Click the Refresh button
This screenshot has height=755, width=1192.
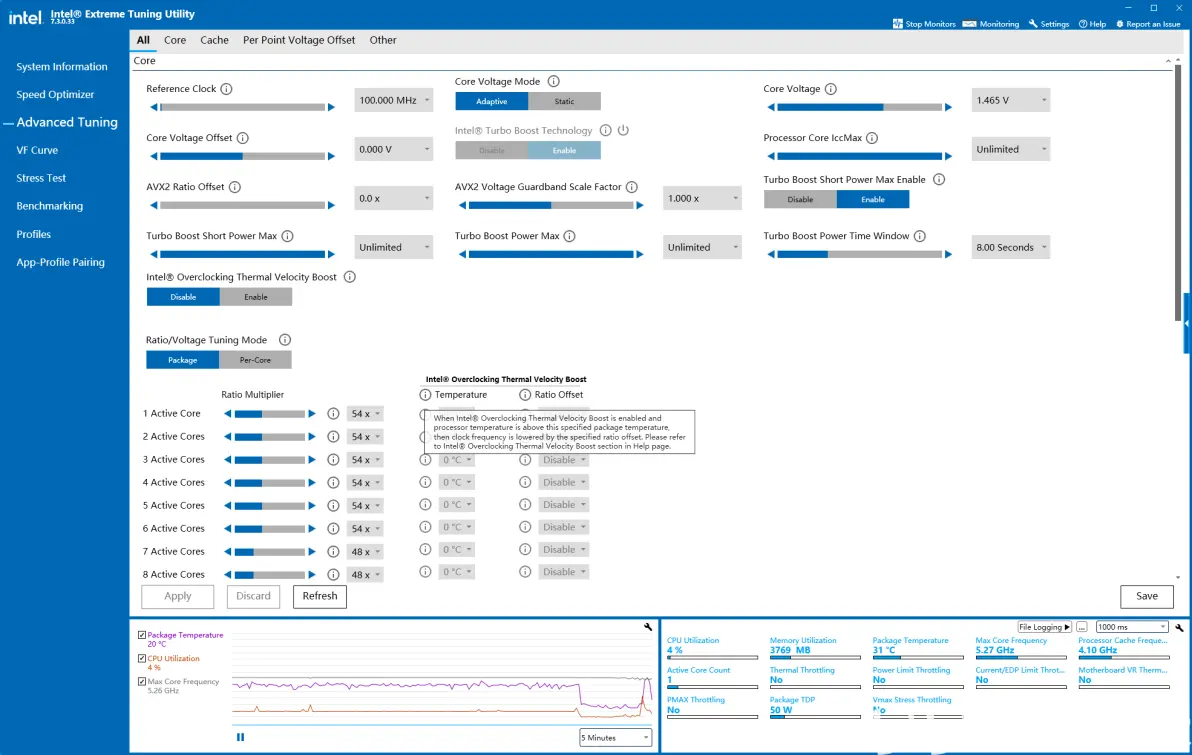[x=320, y=596]
